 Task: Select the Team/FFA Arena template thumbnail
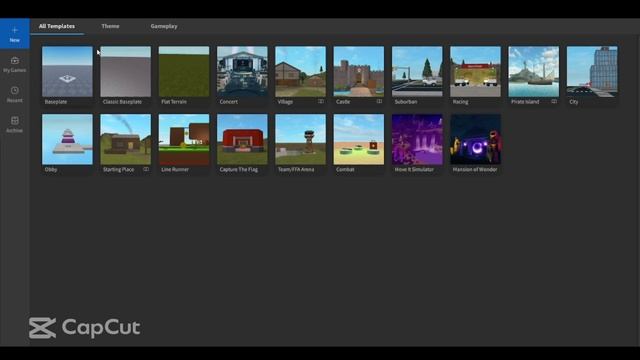pos(300,139)
